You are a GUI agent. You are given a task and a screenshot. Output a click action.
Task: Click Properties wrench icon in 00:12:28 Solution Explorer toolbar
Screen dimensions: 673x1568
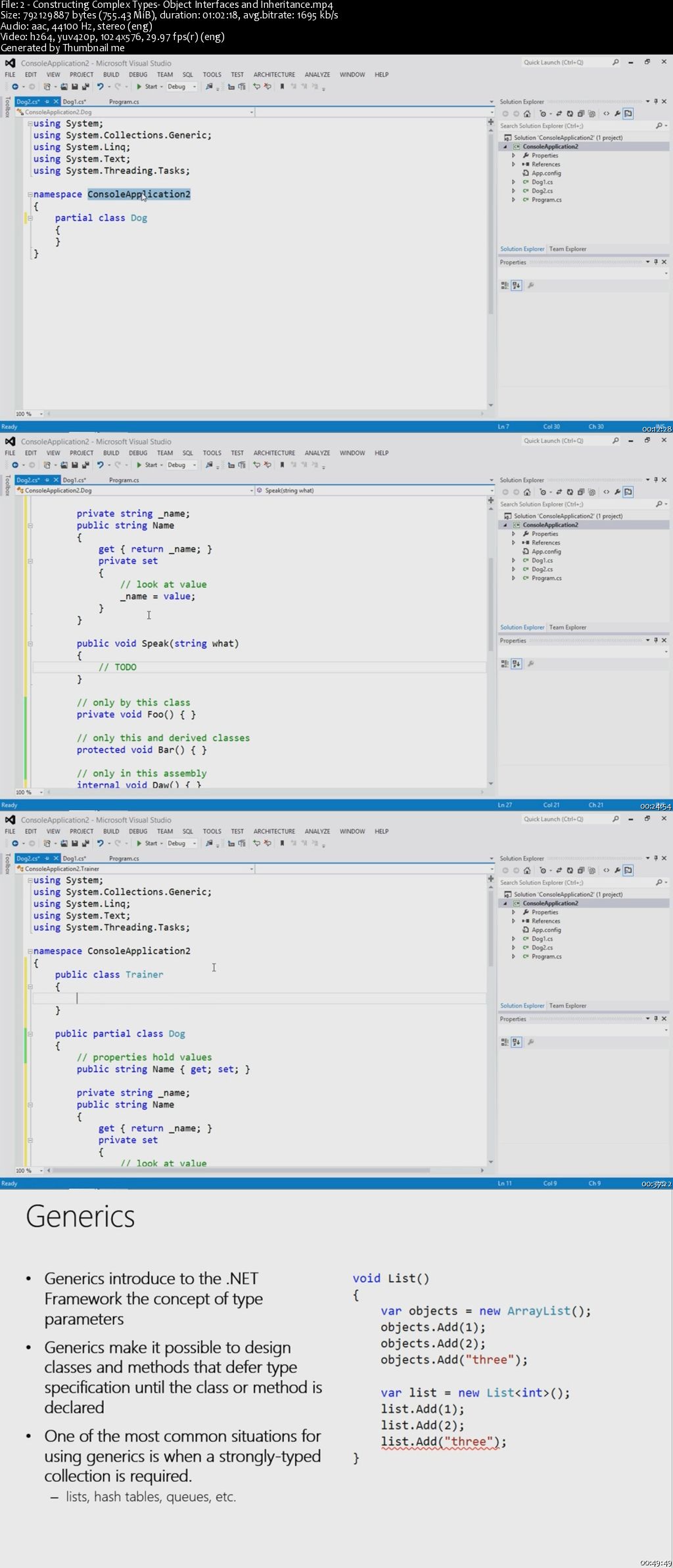[x=617, y=114]
